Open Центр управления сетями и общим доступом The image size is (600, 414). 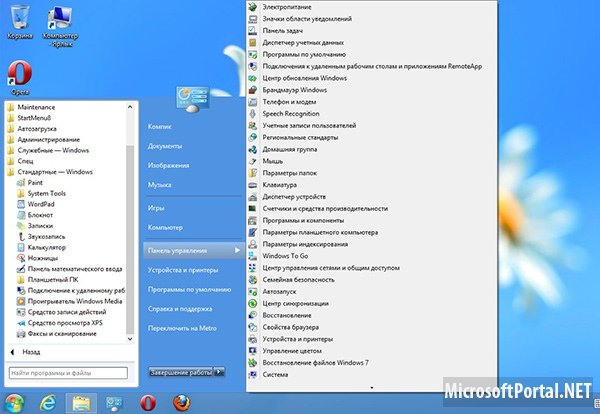point(324,268)
